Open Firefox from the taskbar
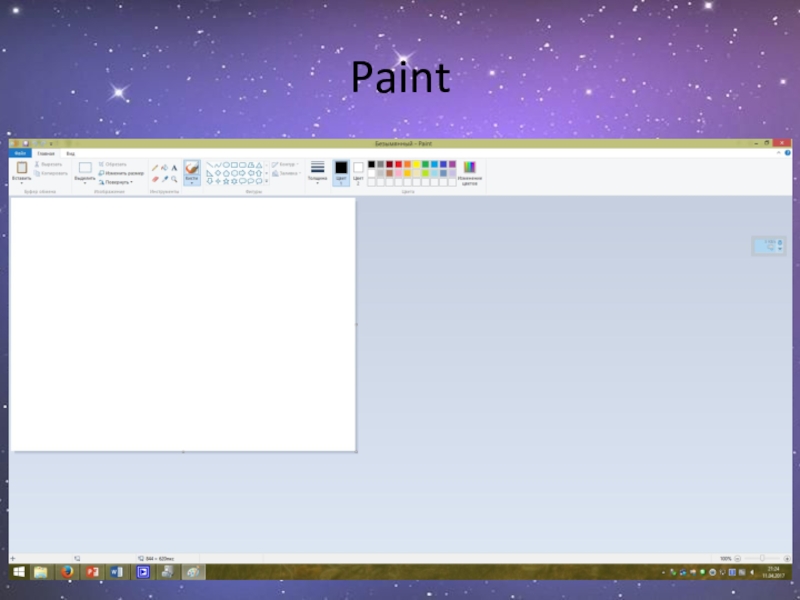Image resolution: width=800 pixels, height=600 pixels. (x=67, y=572)
